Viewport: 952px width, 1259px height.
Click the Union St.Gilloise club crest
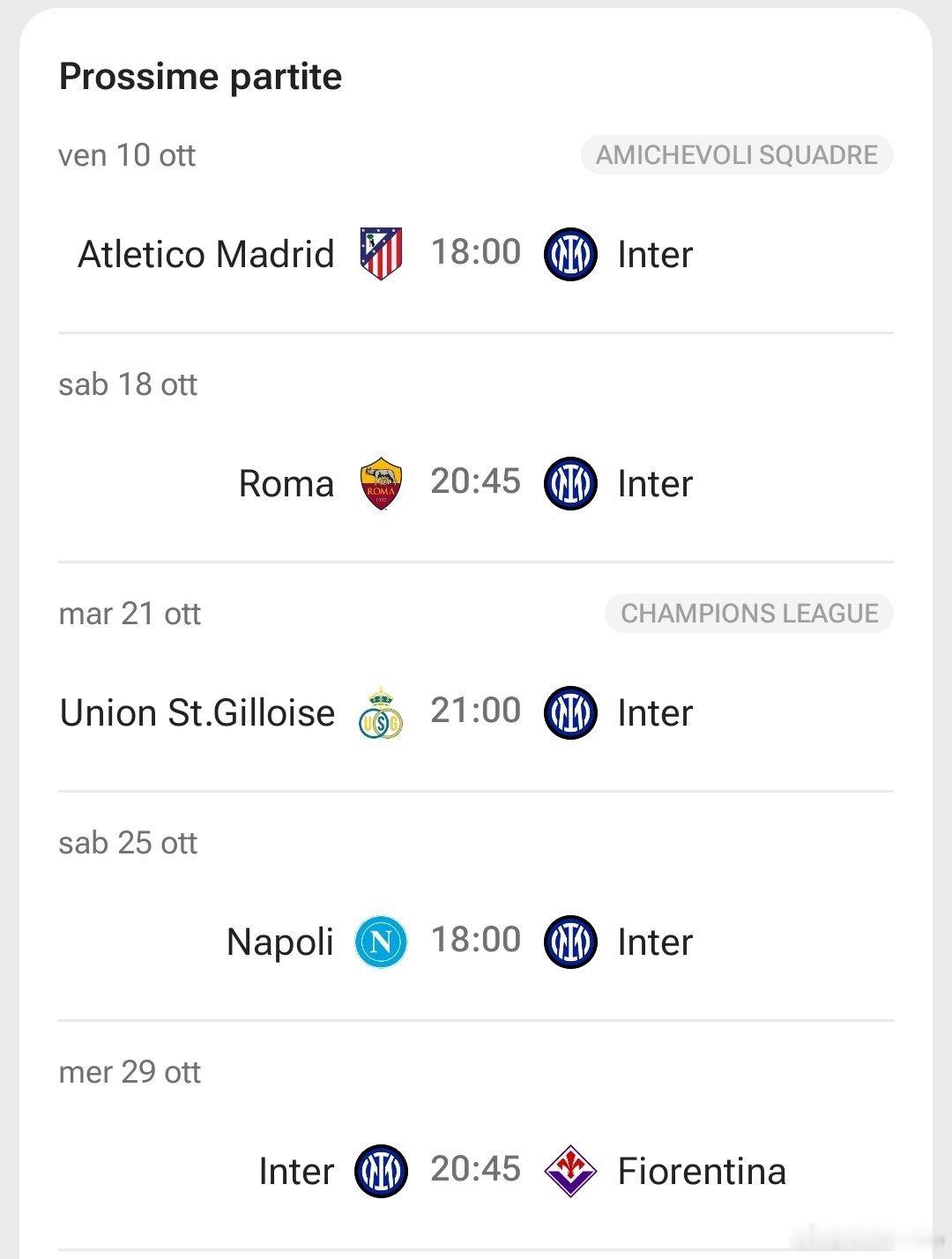pos(381,712)
